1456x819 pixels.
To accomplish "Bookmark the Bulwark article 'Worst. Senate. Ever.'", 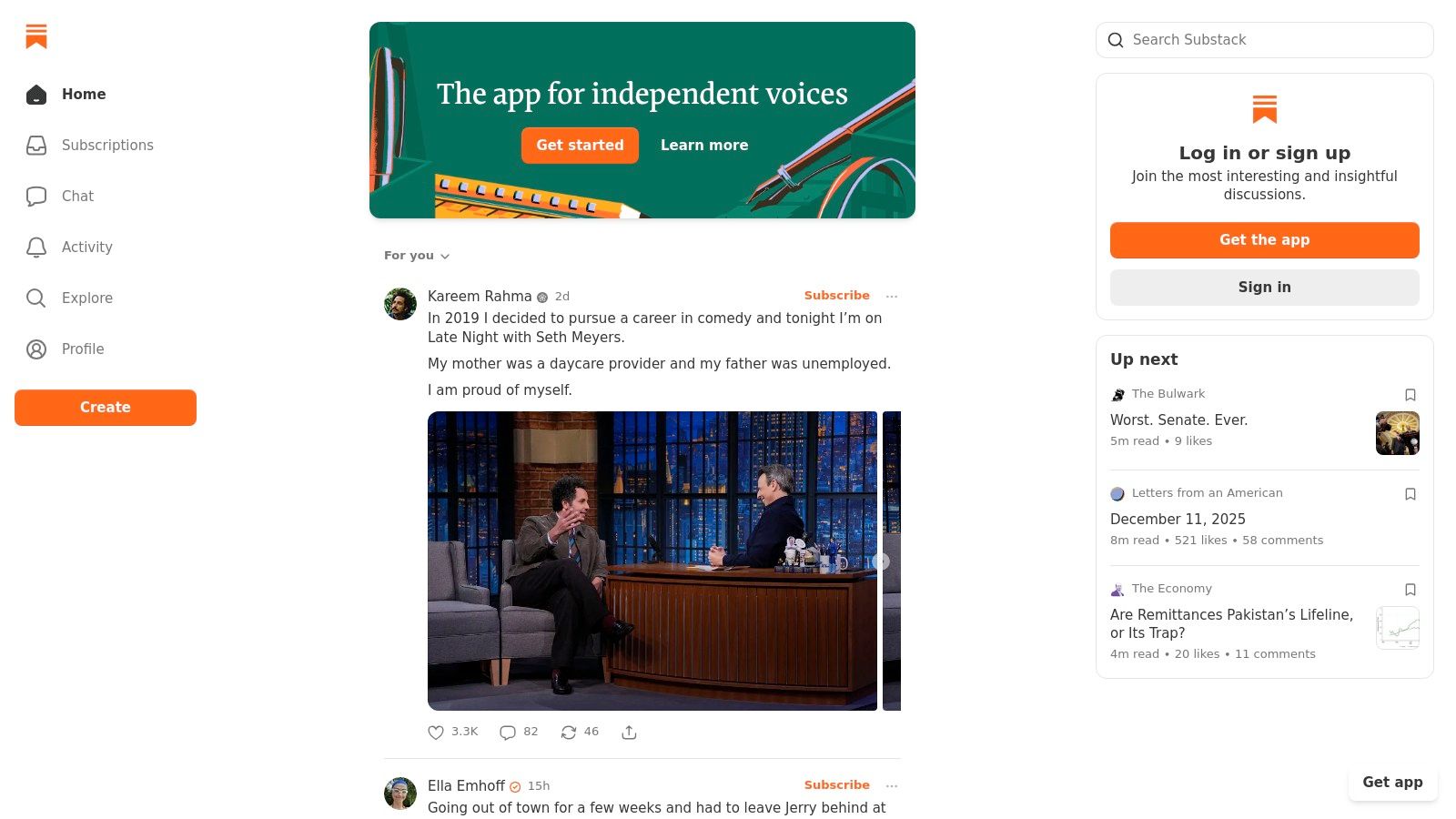I will [1410, 395].
